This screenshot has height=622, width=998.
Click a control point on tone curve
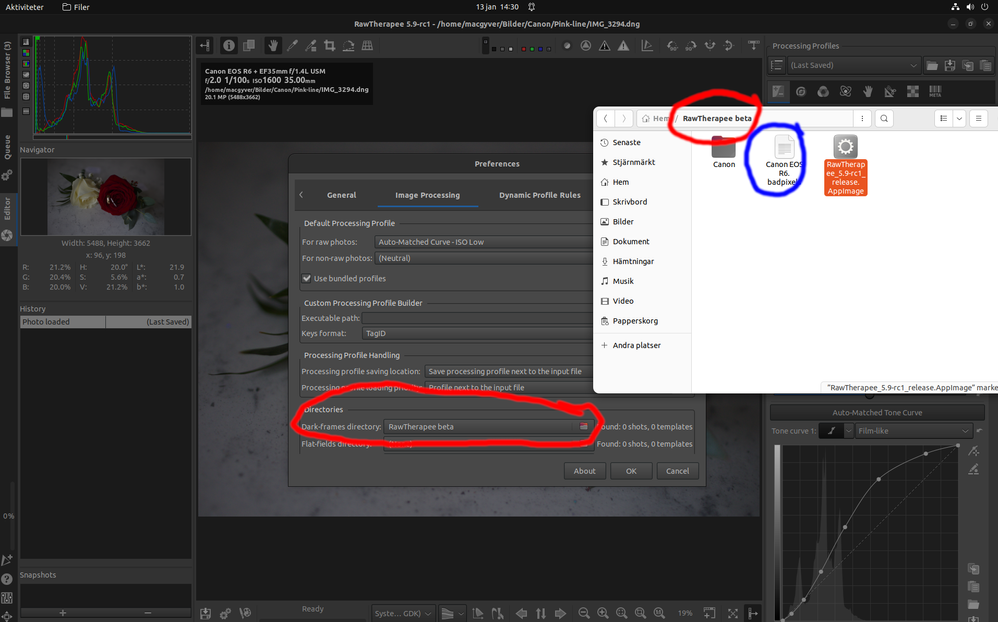(879, 480)
